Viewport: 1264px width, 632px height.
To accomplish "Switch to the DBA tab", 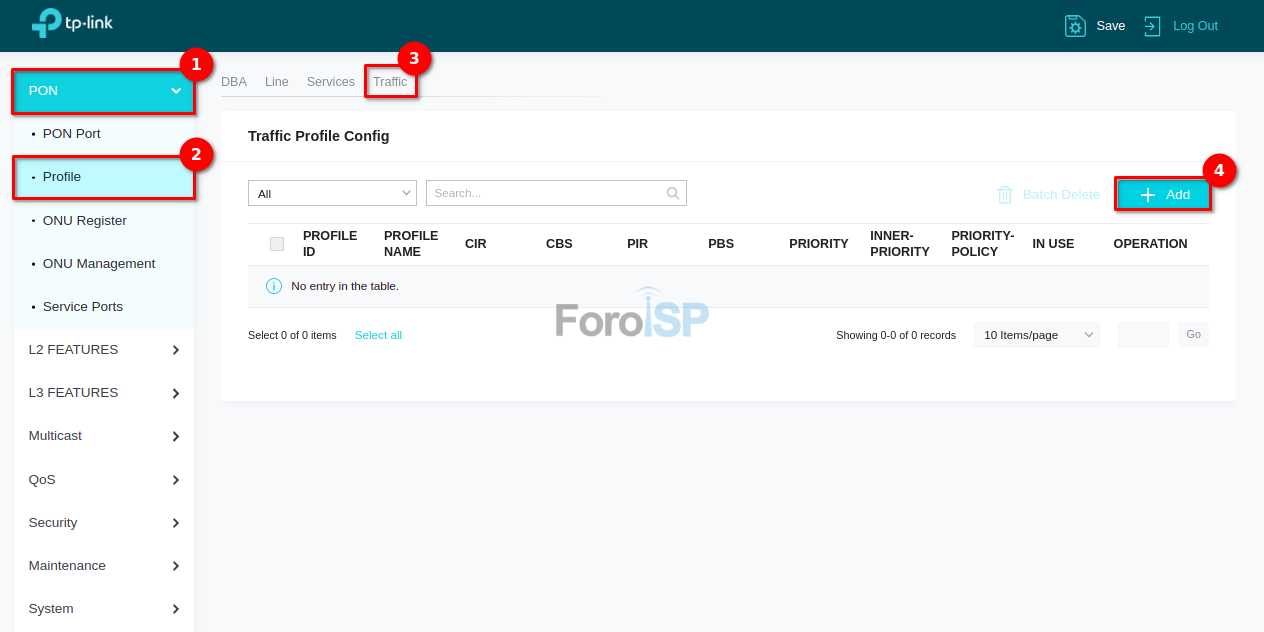I will 234,82.
